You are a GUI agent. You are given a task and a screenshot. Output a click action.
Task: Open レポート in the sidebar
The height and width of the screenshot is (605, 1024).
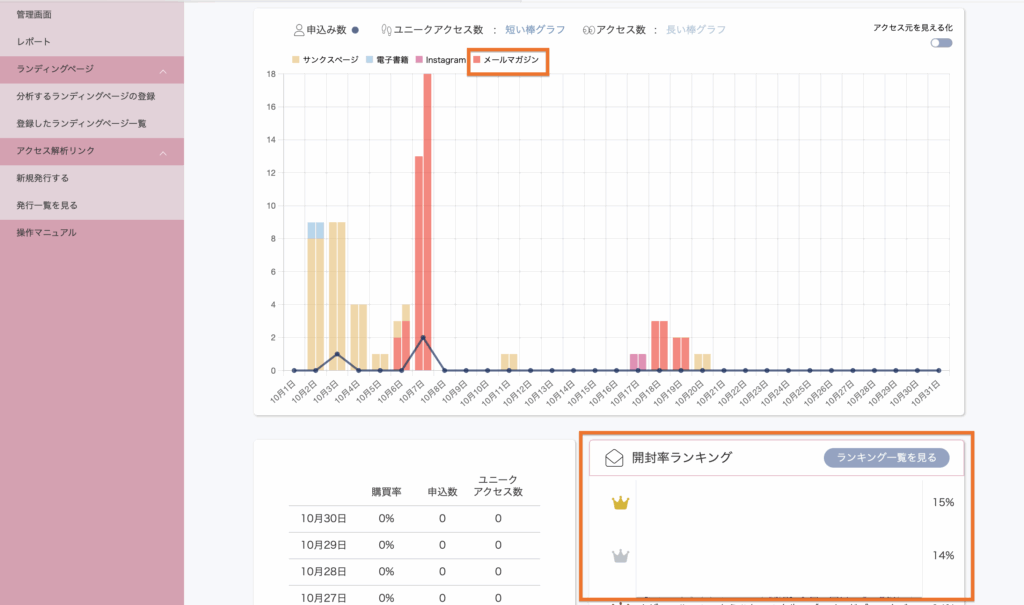[33, 42]
